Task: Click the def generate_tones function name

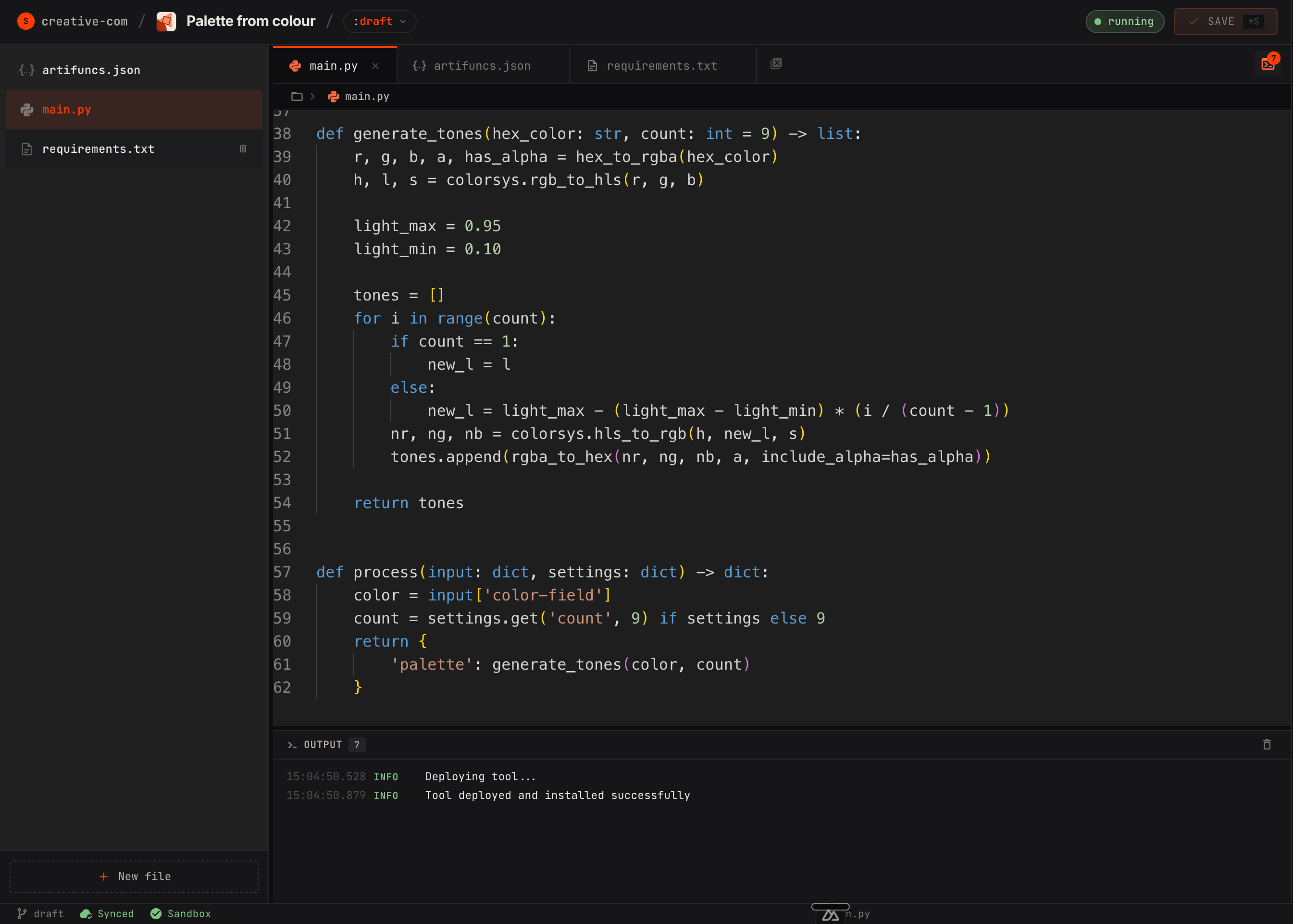Action: 418,134
